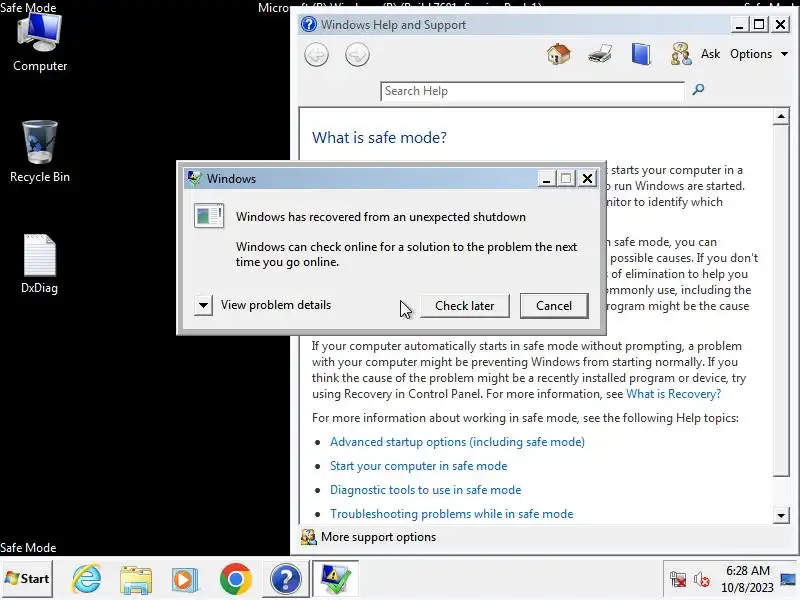Click Show desktop icon at taskbar end
This screenshot has width=800, height=600.
click(788, 579)
